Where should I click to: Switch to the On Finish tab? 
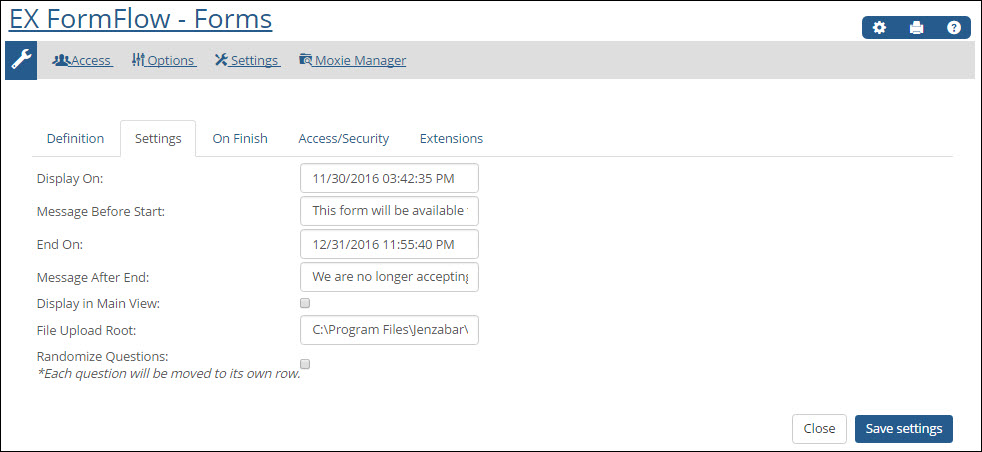click(x=240, y=138)
